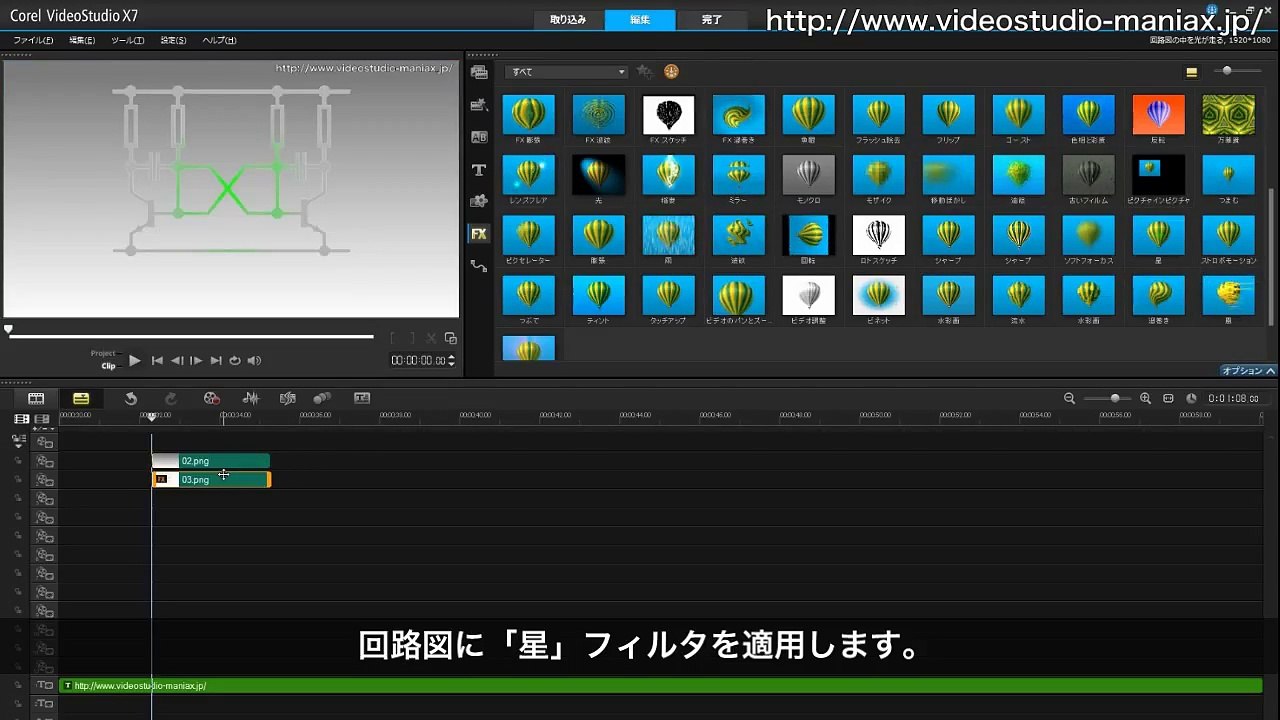Viewport: 1280px width, 720px height.
Task: Switch to the 取り込み tab
Action: [x=569, y=19]
